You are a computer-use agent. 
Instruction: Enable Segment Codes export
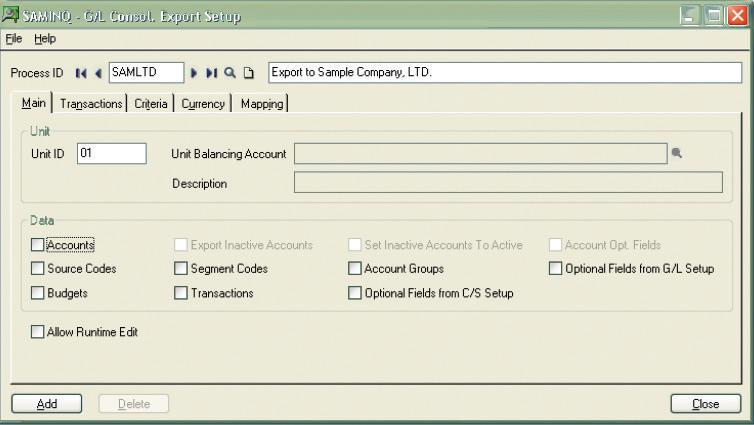click(181, 269)
